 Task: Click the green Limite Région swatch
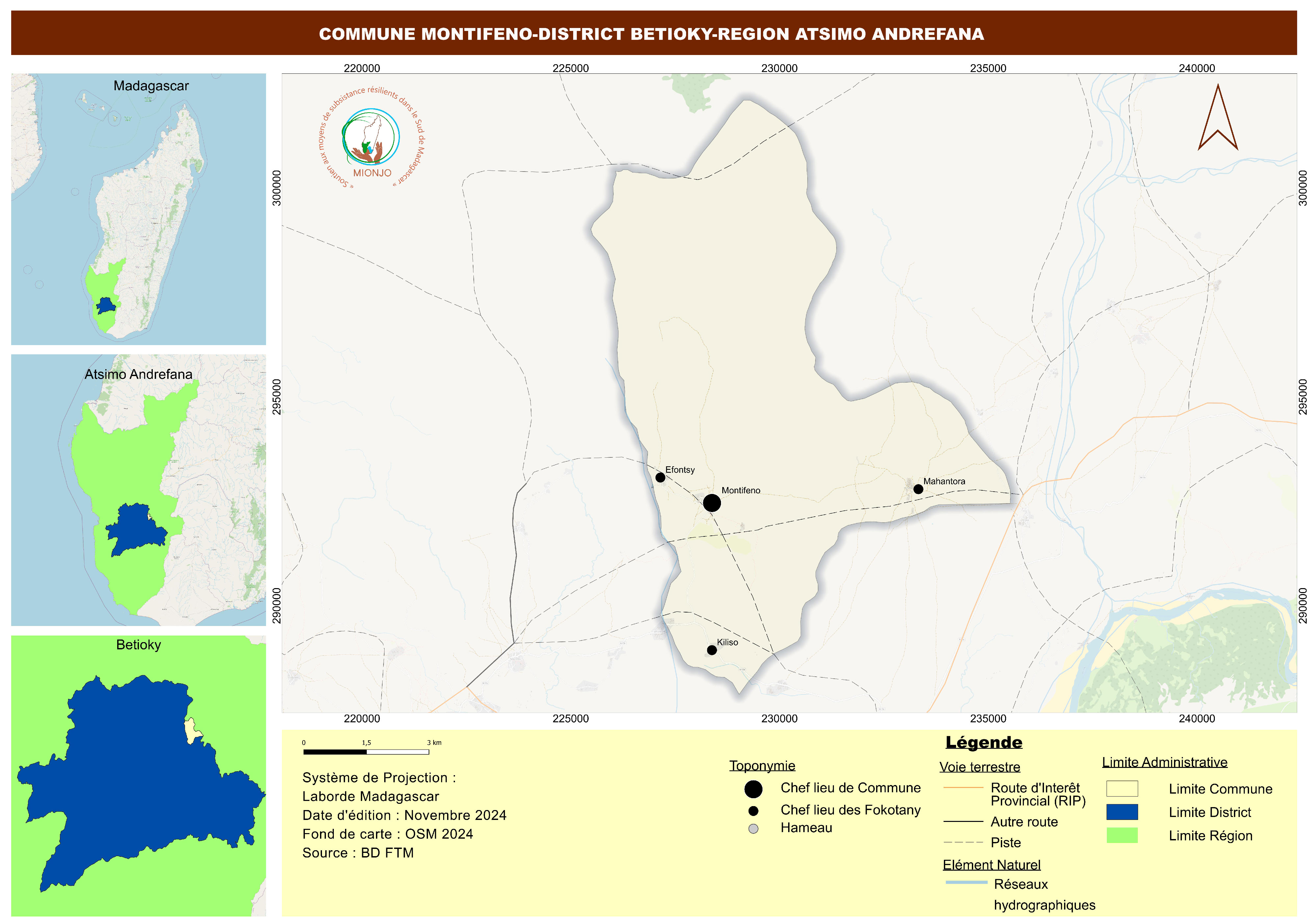click(1122, 835)
